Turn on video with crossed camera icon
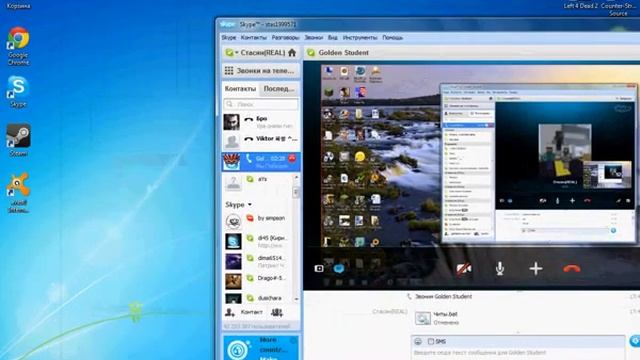The image size is (640, 360). 464,268
